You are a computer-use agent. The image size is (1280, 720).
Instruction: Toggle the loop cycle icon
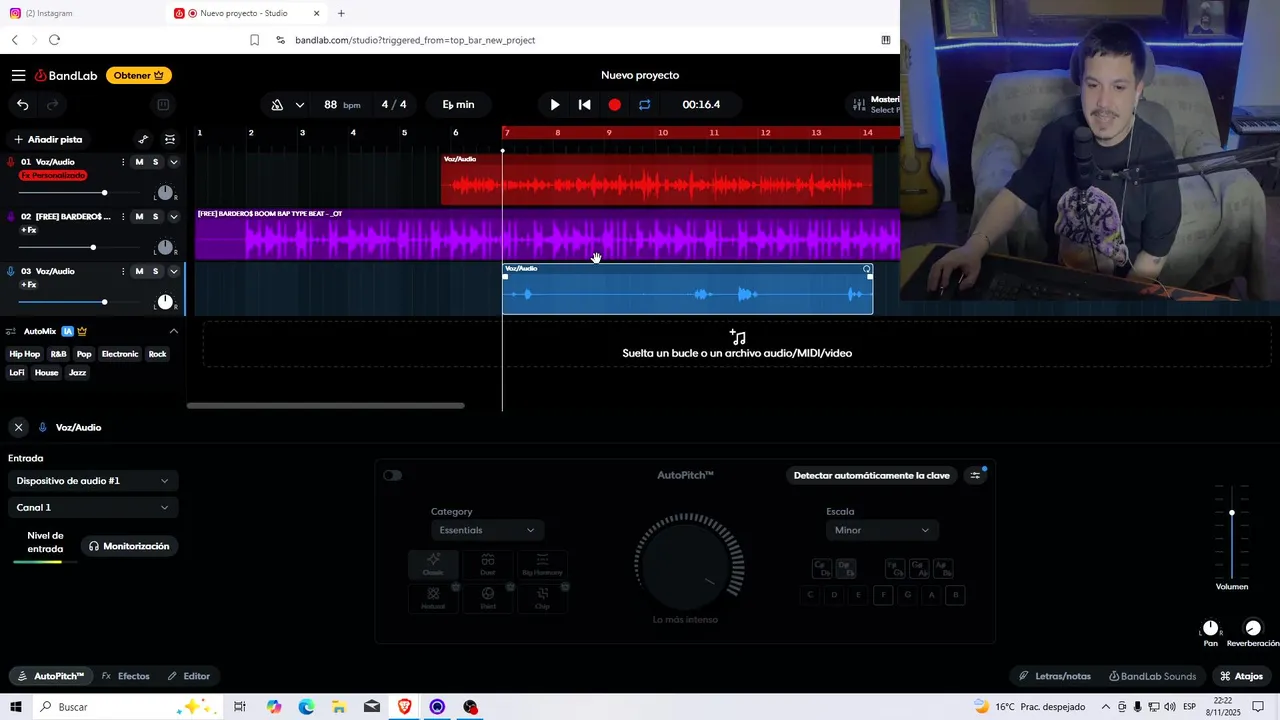tap(645, 105)
